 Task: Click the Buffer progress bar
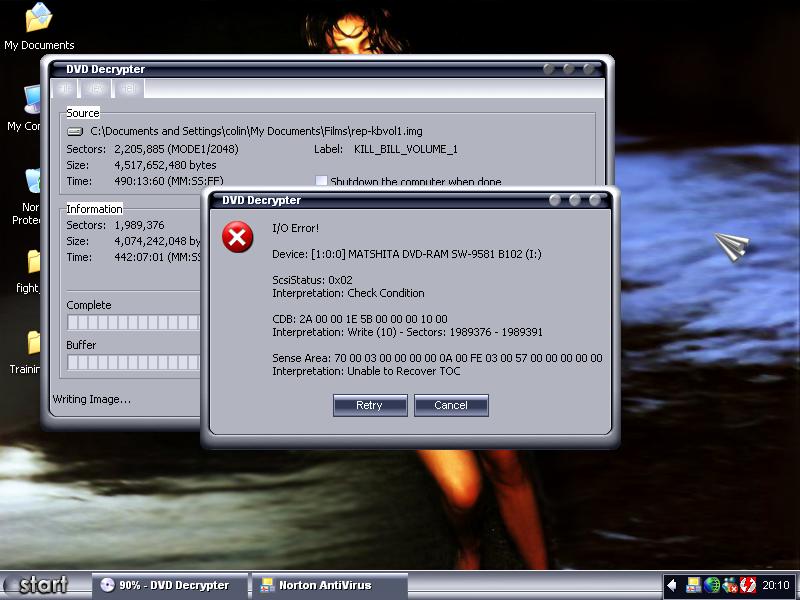click(134, 362)
